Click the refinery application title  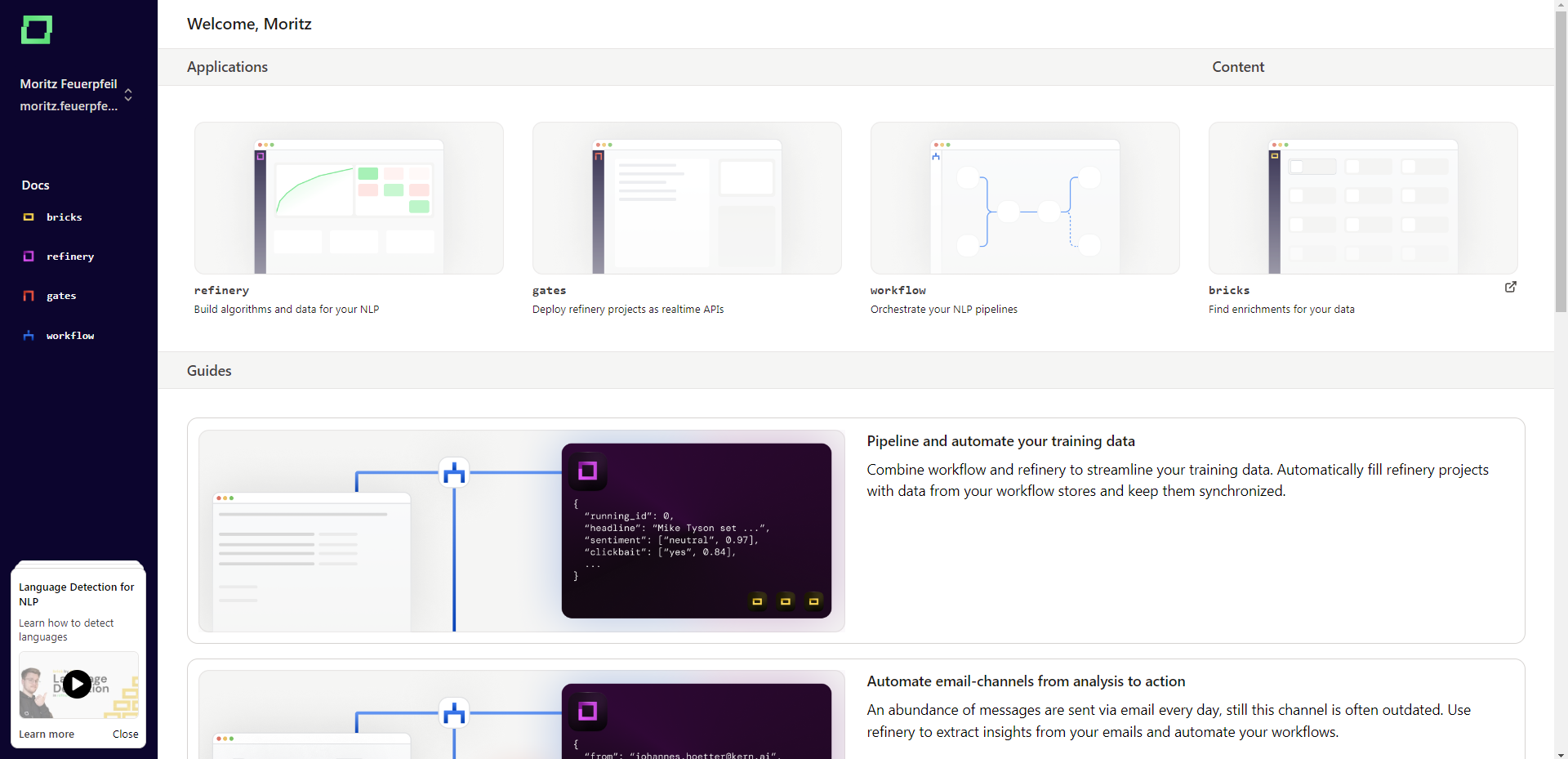point(221,290)
